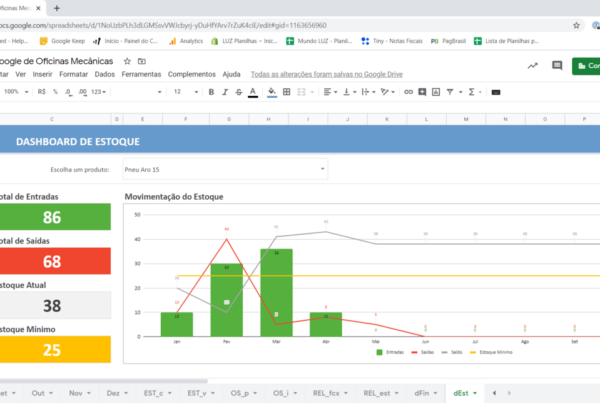Screen dimensions: 600x403
Task: Click the insert link icon
Action: point(408,92)
